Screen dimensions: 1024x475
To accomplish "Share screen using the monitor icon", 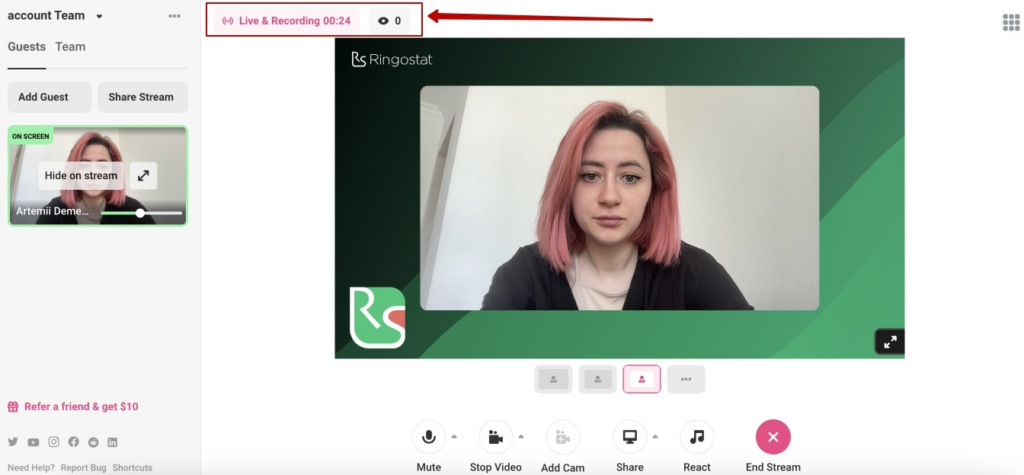I will coord(630,437).
